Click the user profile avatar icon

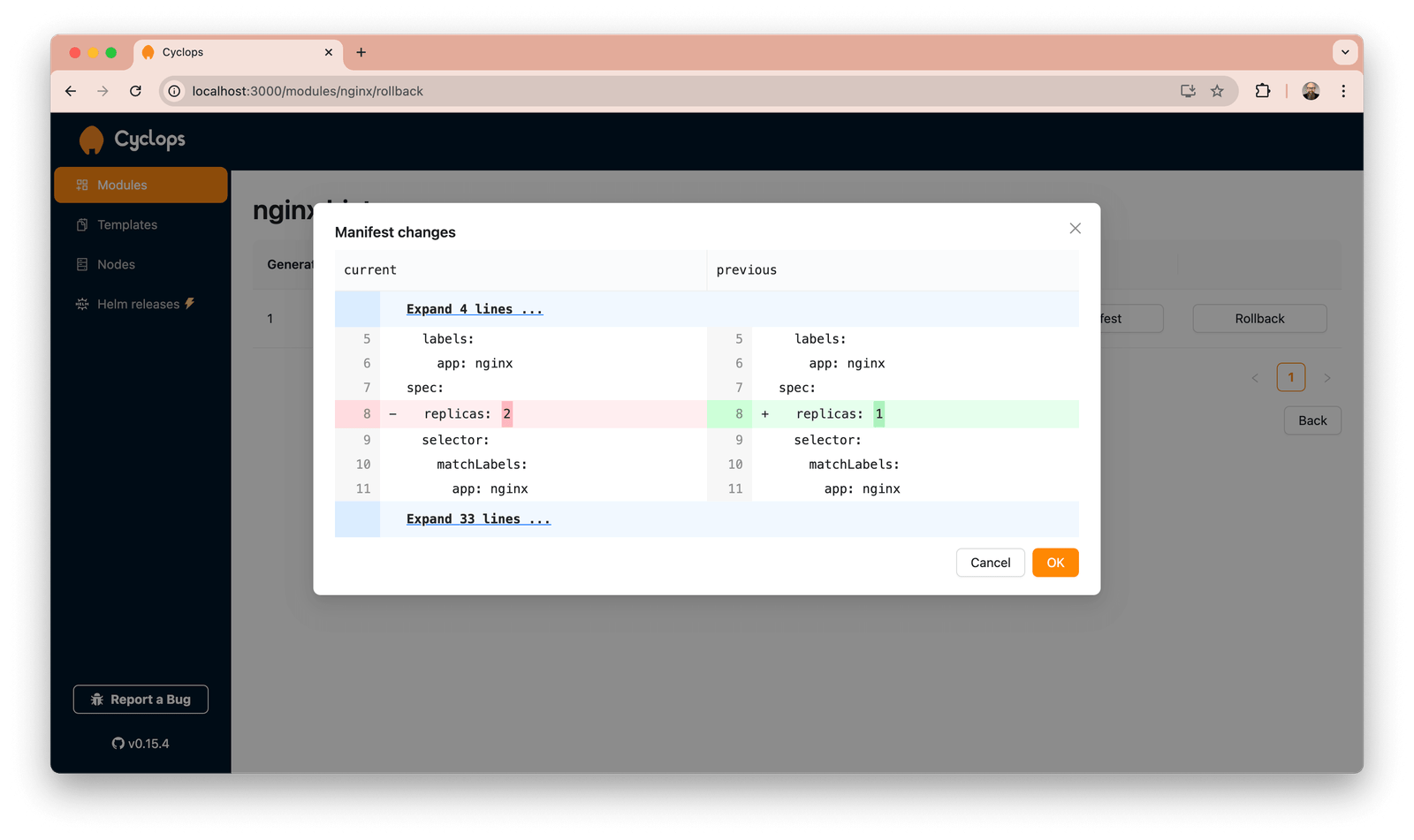click(x=1311, y=91)
